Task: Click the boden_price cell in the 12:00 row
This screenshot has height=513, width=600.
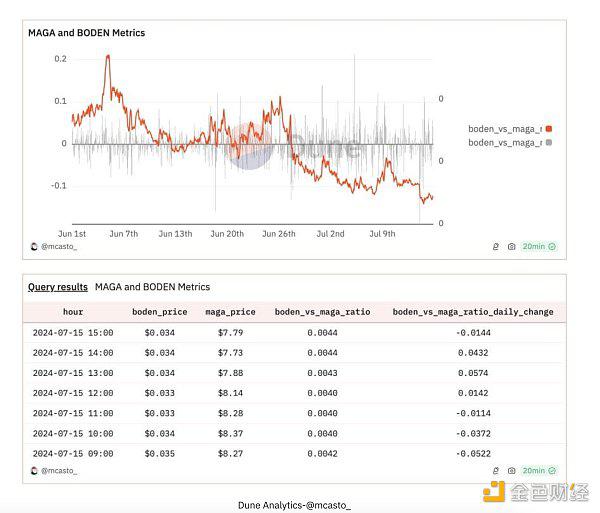Action: tap(160, 393)
